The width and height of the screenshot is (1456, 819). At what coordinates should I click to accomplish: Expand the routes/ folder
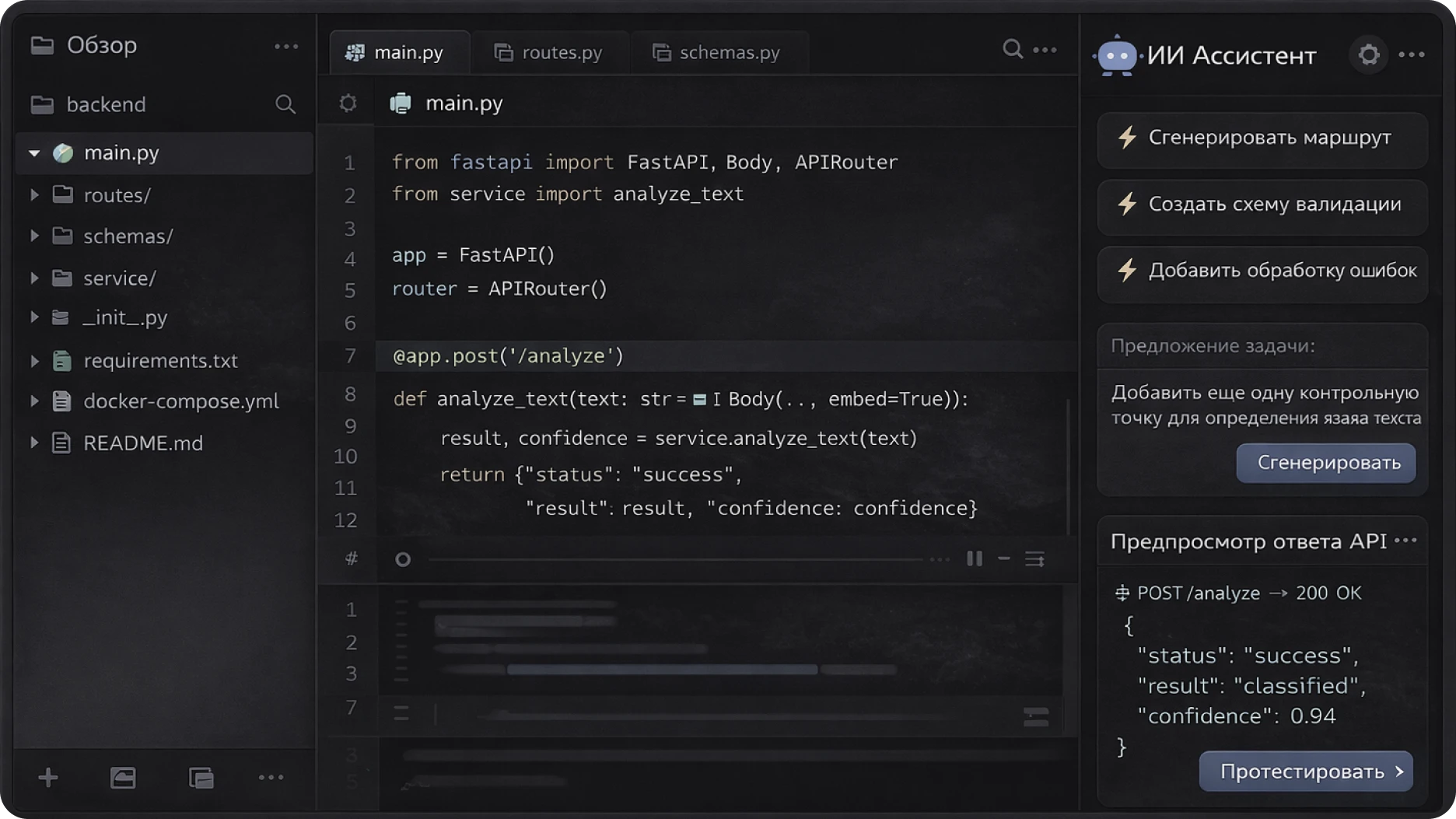click(x=34, y=194)
